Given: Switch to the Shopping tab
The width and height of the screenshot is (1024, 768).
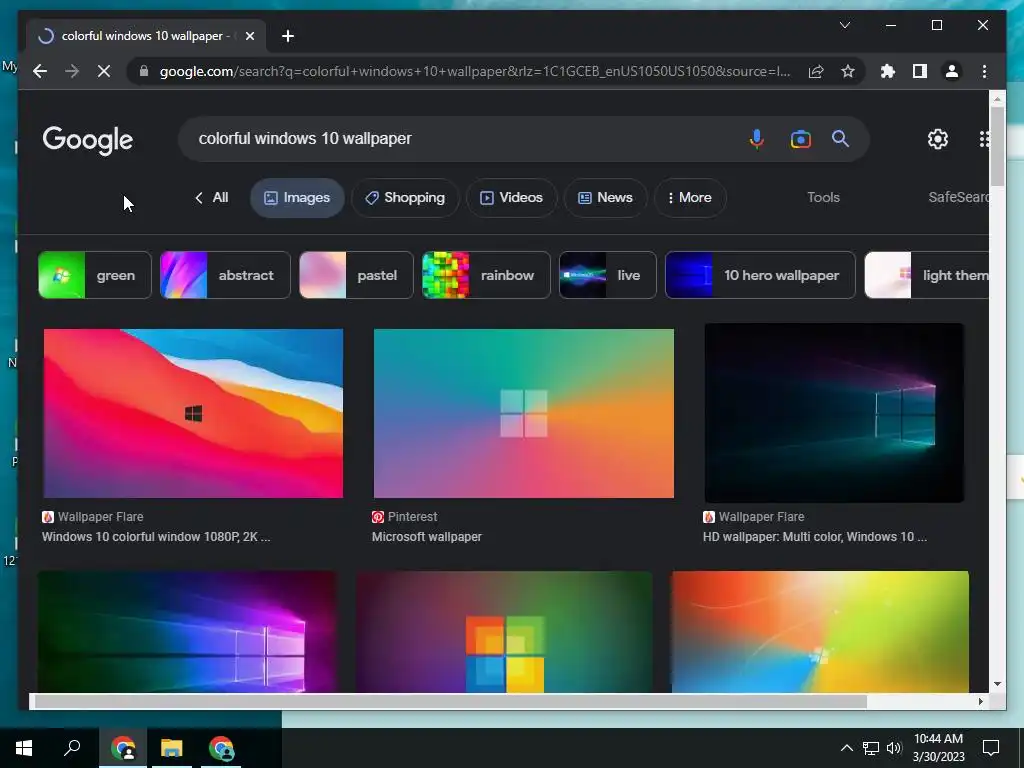Looking at the screenshot, I should pyautogui.click(x=405, y=197).
